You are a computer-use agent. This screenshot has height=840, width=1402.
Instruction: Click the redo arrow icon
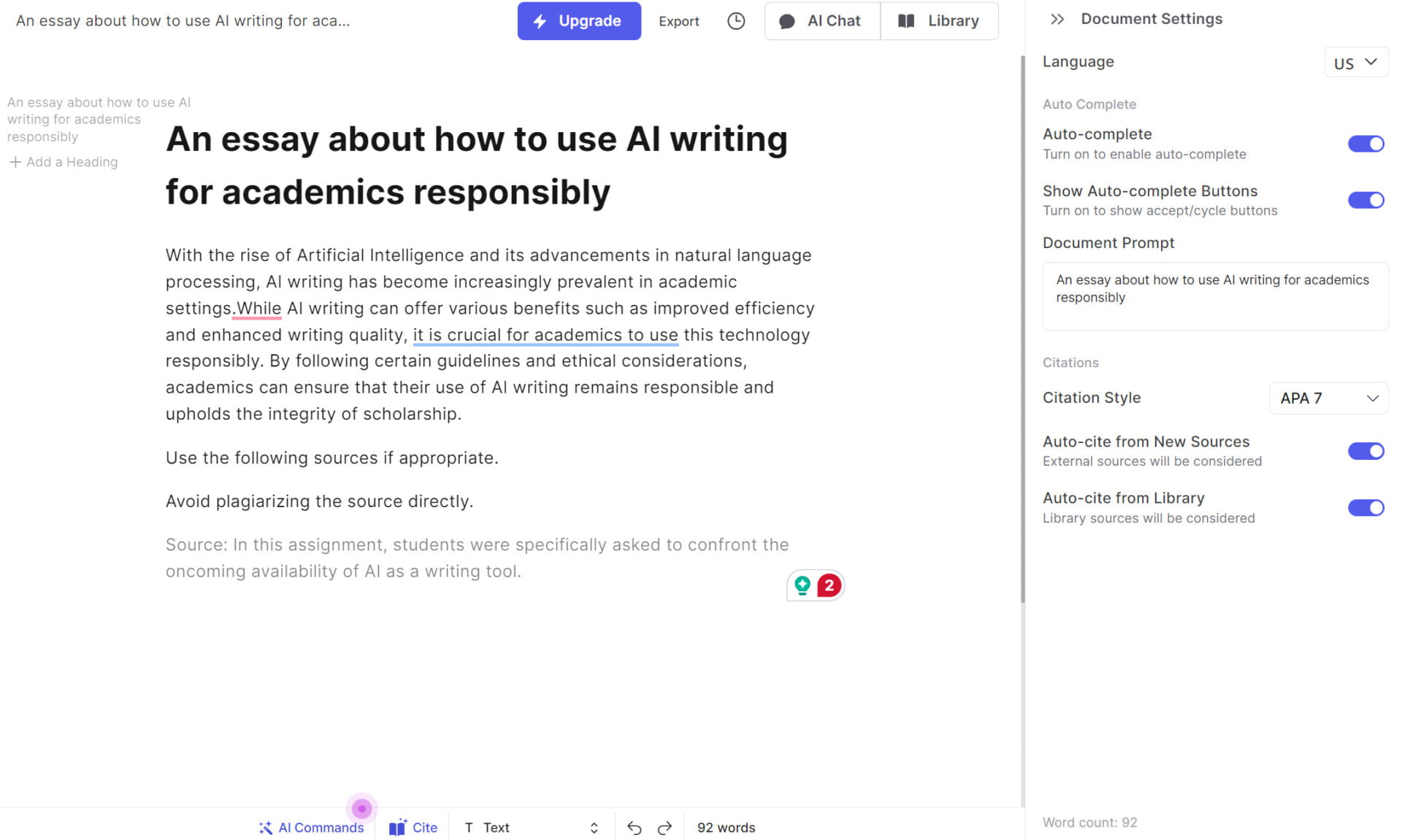pos(665,828)
